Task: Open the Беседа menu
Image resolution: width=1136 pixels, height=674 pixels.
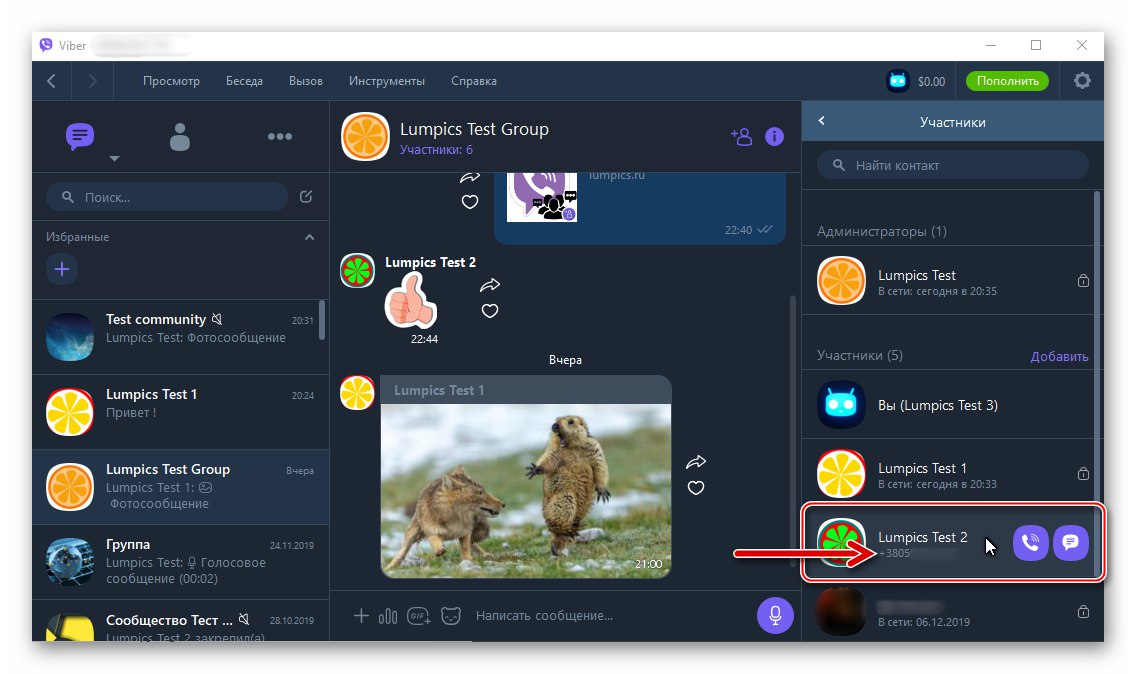Action: (244, 81)
